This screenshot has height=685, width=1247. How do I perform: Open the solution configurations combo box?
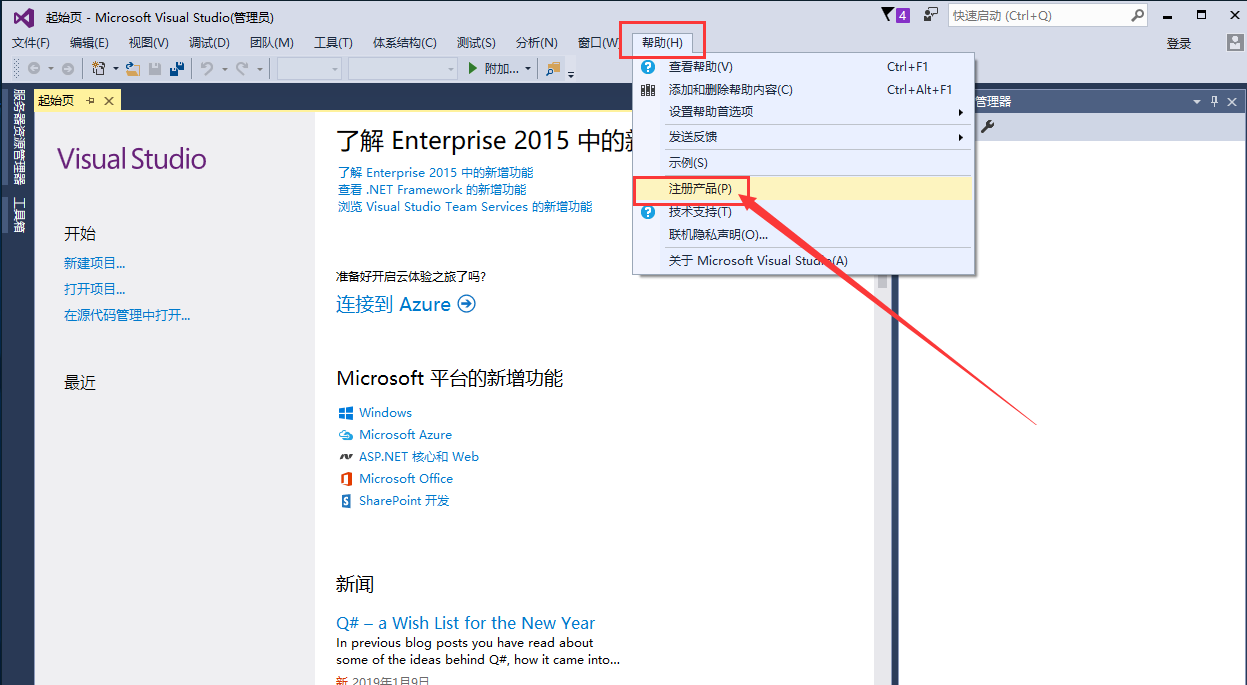point(310,68)
